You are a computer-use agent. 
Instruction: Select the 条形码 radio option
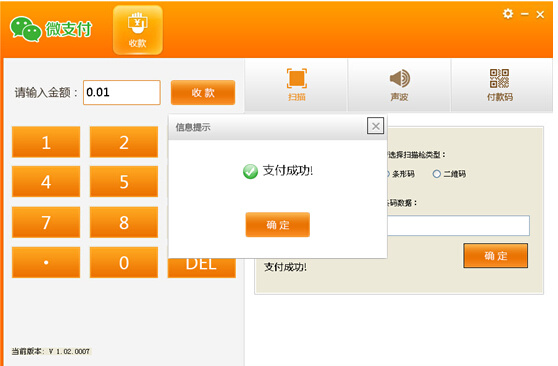coord(400,174)
